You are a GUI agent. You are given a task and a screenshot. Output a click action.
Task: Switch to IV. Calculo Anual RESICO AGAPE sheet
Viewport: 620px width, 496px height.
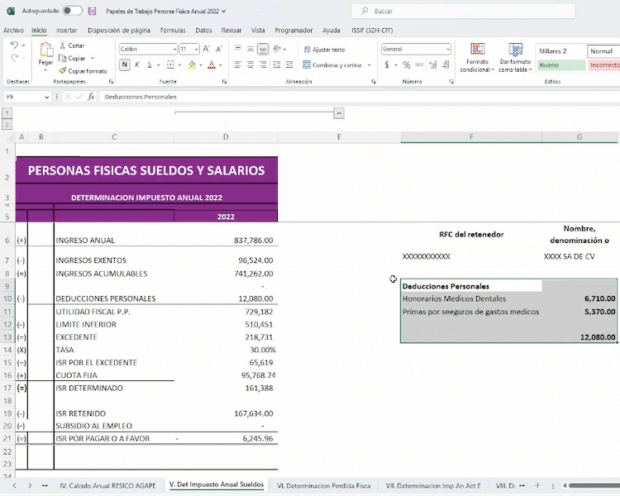108,485
